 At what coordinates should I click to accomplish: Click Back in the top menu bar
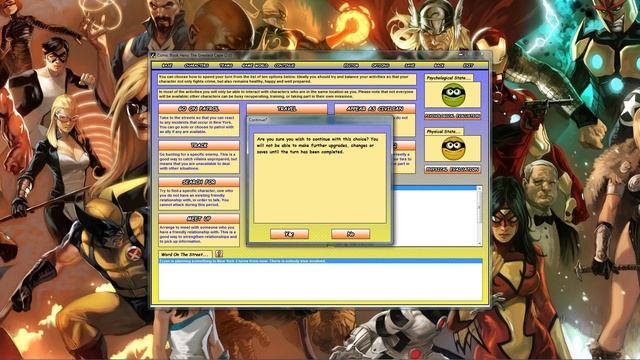coord(439,65)
